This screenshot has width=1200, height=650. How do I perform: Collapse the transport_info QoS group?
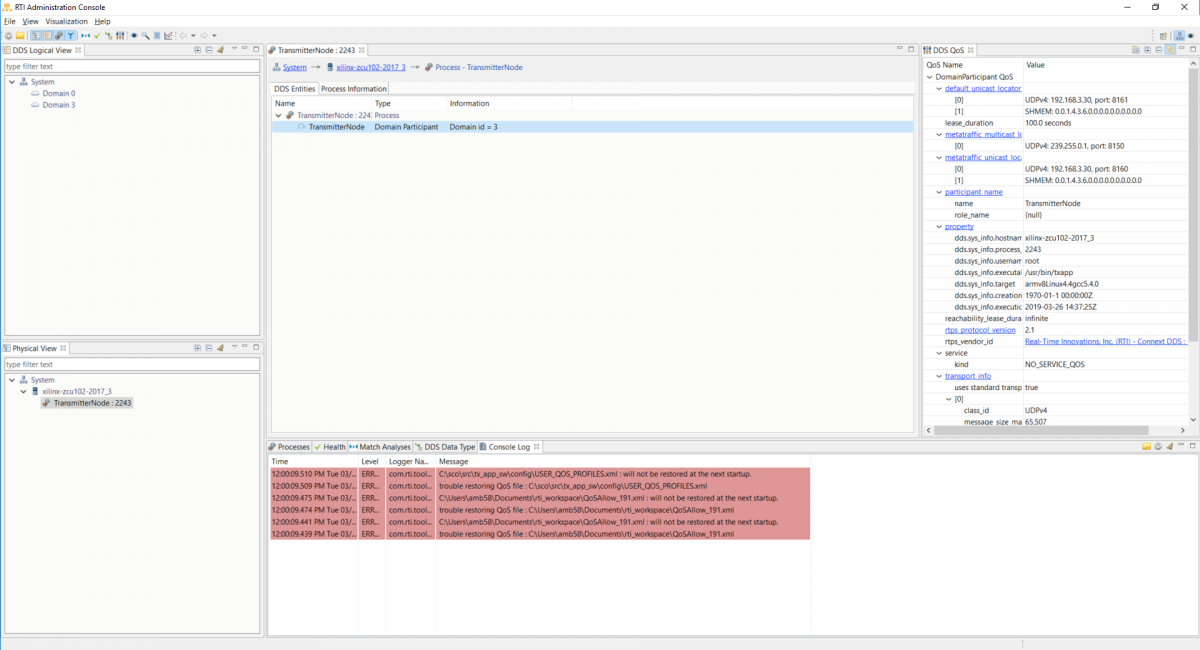tap(938, 376)
